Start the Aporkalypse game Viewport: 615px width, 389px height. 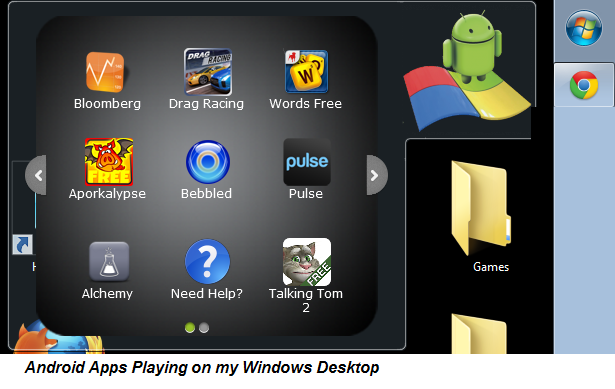coord(109,162)
